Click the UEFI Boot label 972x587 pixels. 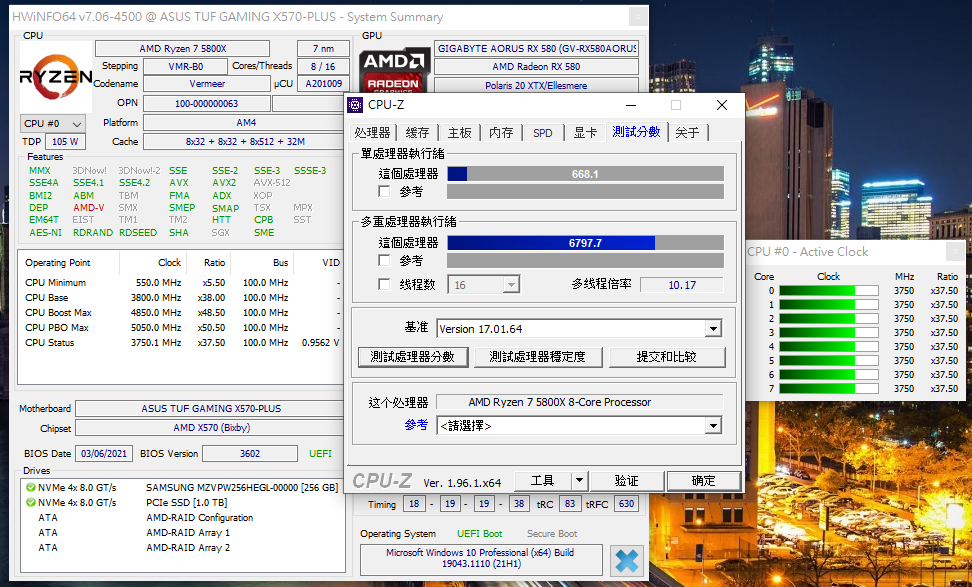click(x=480, y=534)
